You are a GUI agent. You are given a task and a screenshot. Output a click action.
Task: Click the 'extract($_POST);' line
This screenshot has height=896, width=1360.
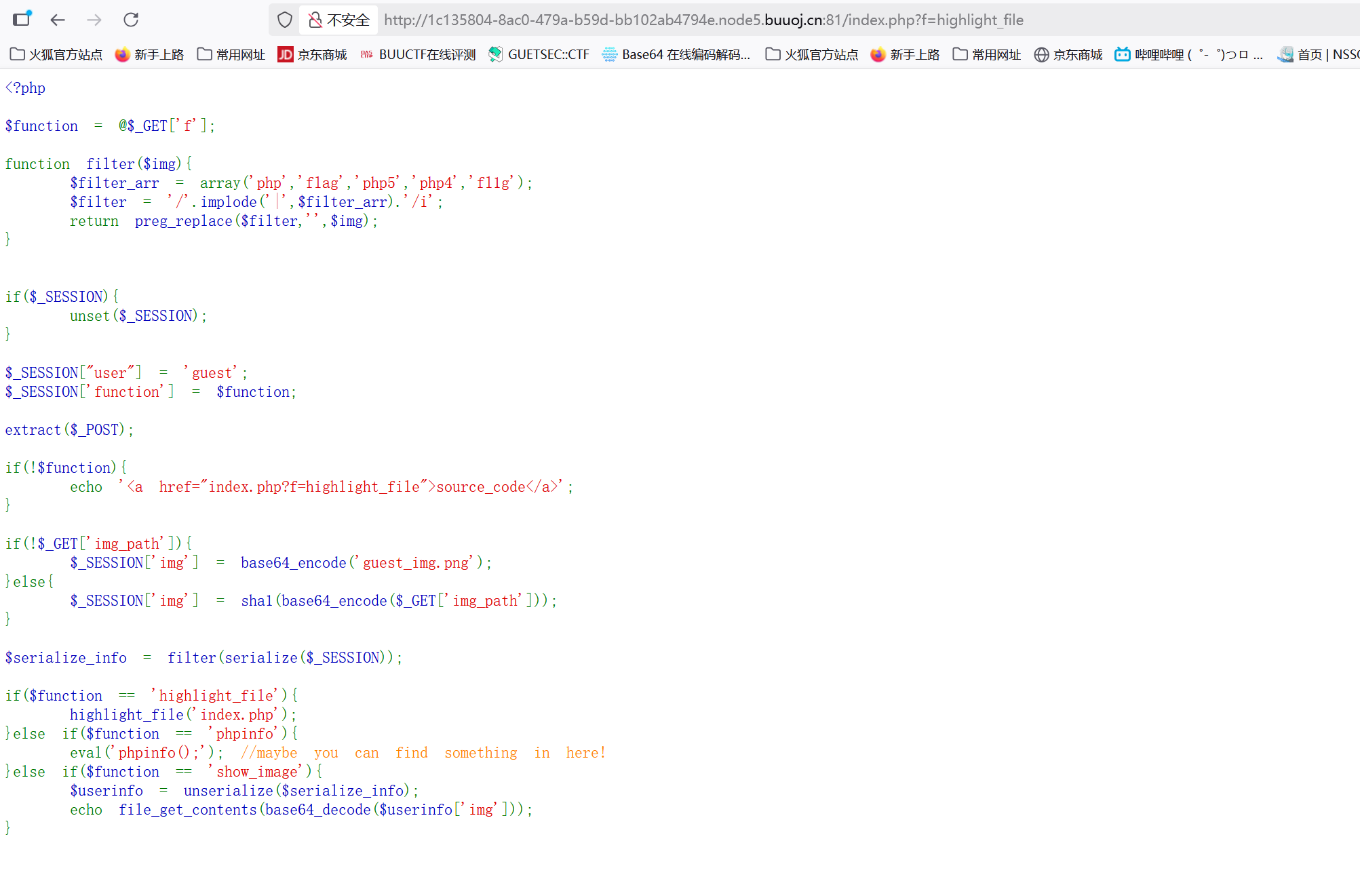pos(69,430)
